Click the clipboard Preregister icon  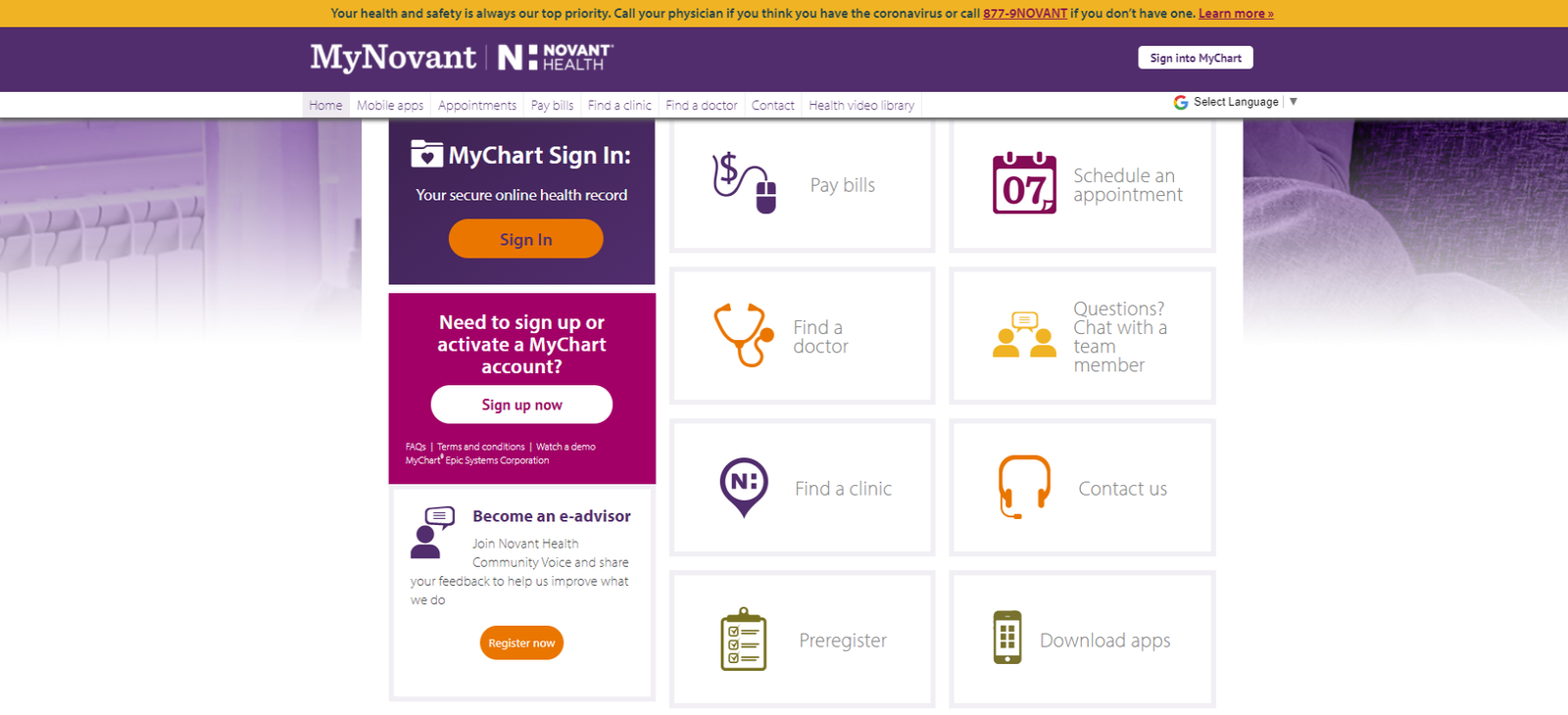744,639
